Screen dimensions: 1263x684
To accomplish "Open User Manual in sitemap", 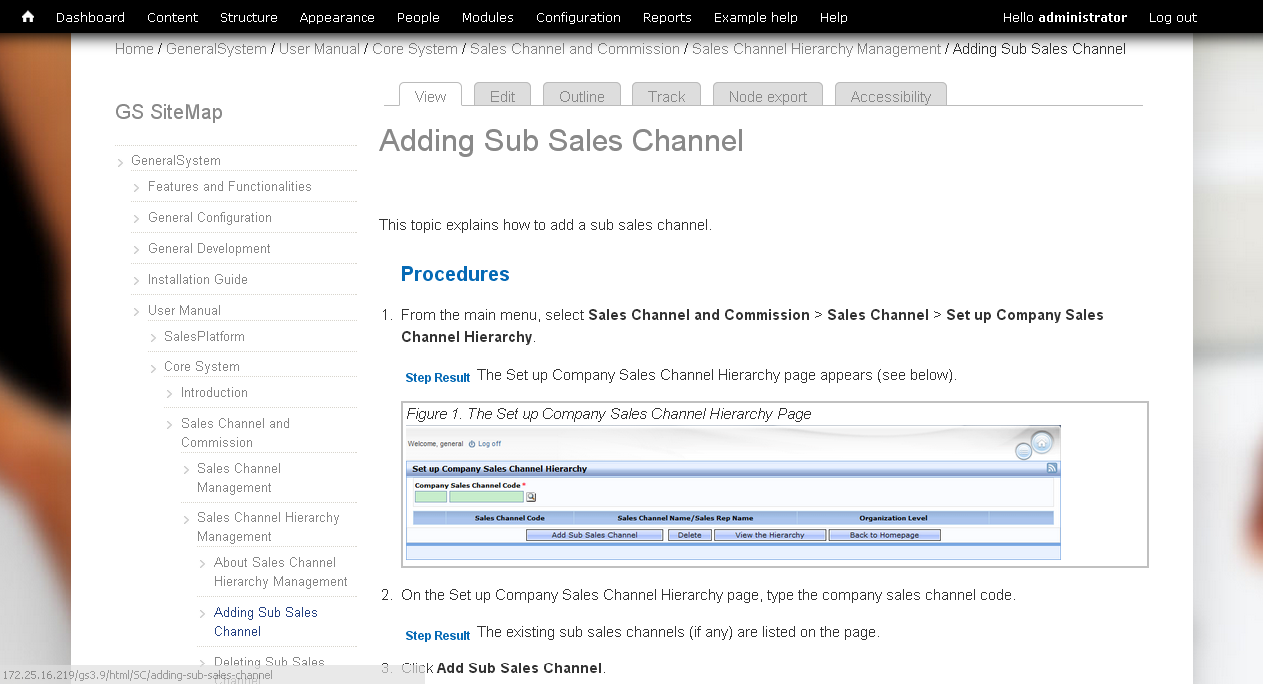I will (185, 310).
